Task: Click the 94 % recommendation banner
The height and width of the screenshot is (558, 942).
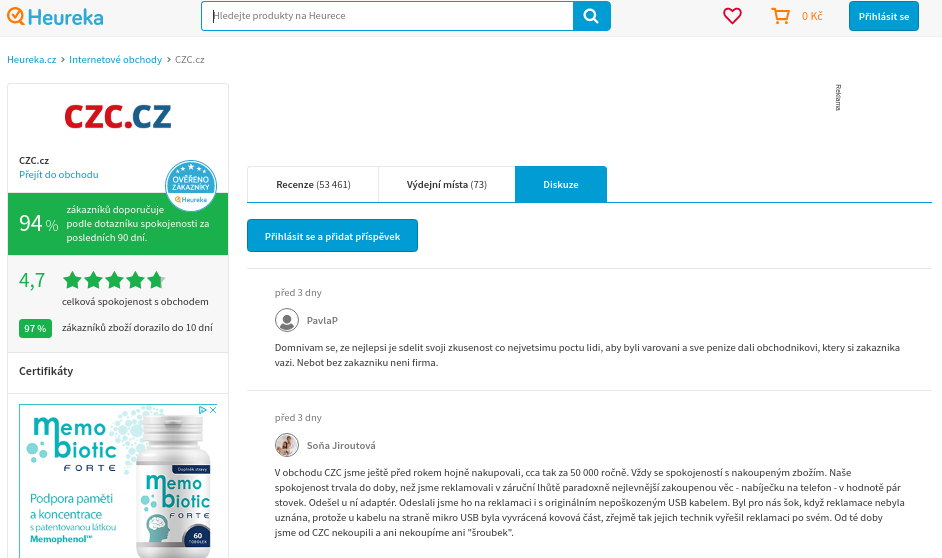Action: click(118, 224)
